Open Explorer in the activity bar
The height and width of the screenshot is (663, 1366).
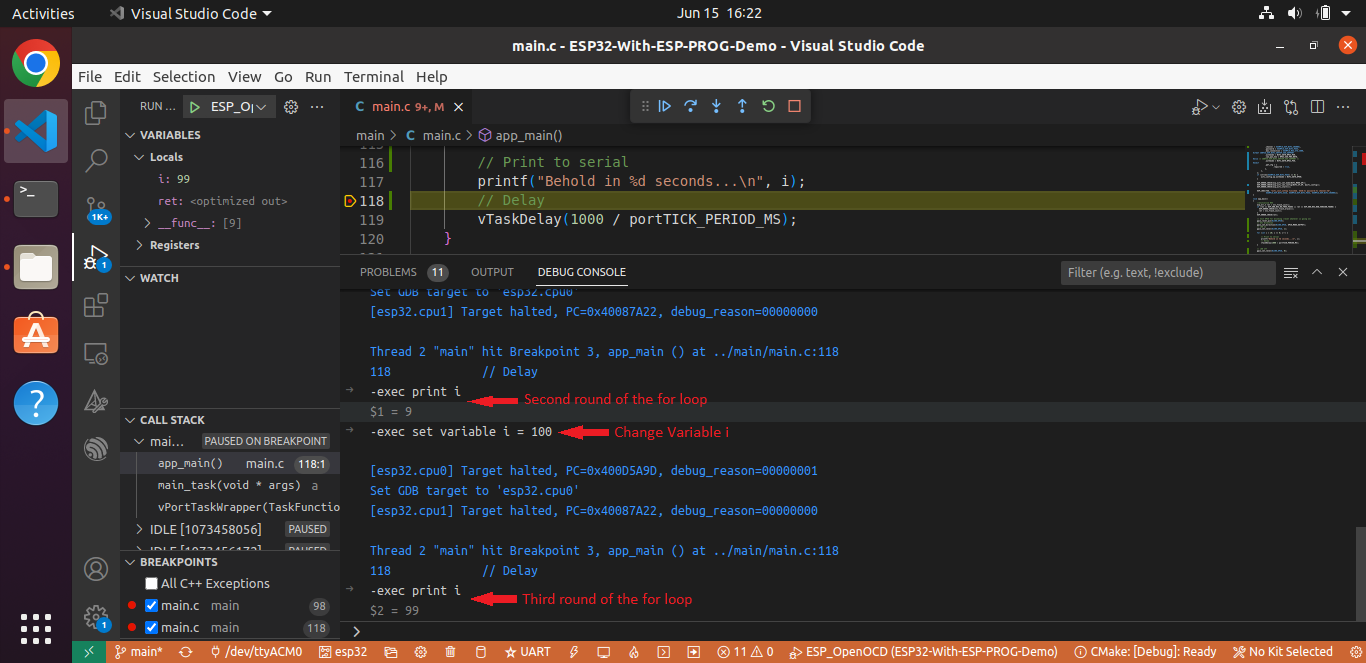click(x=96, y=113)
